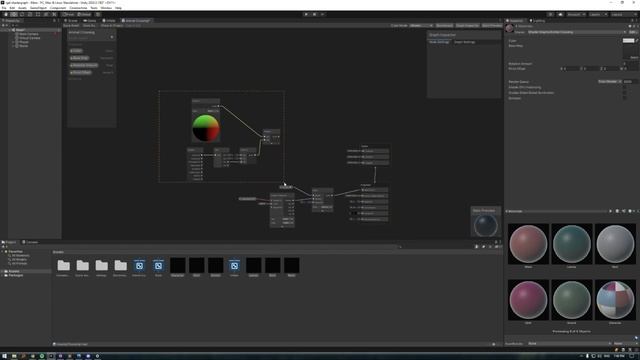Toggle Global handle rotation mode
The height and width of the screenshot is (360, 640).
(84, 14)
